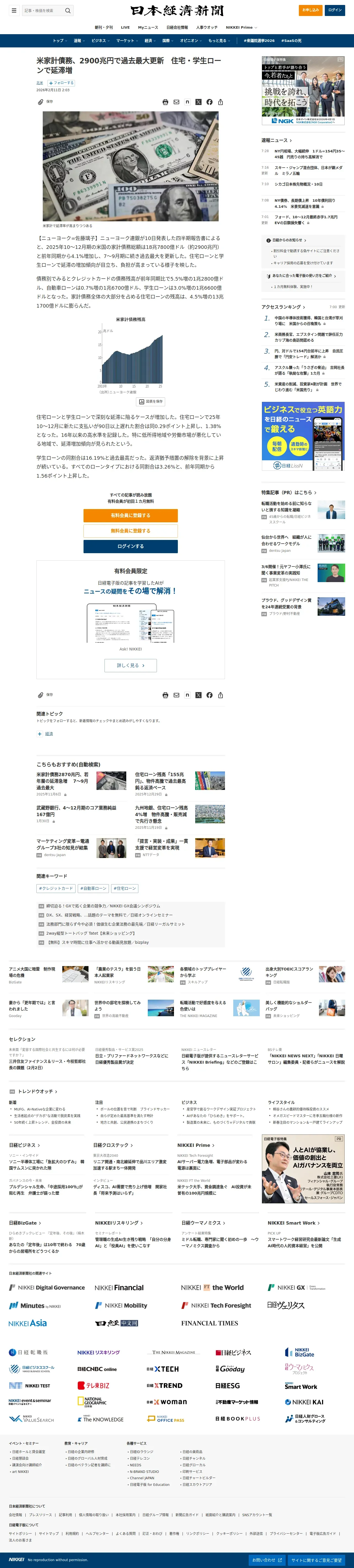Click 詳しく見る under Ask! NIKKEI
This screenshot has height=1568, width=354.
click(130, 665)
